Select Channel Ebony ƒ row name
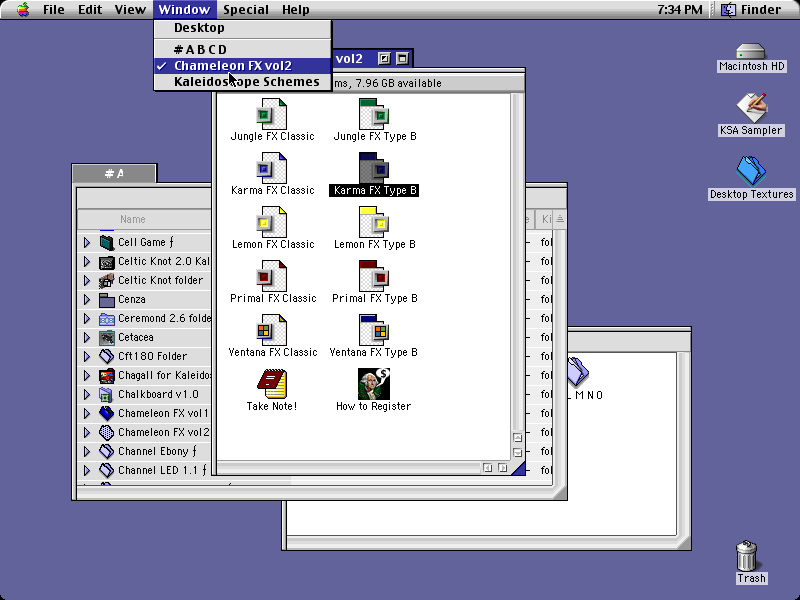The image size is (800, 600). [157, 452]
